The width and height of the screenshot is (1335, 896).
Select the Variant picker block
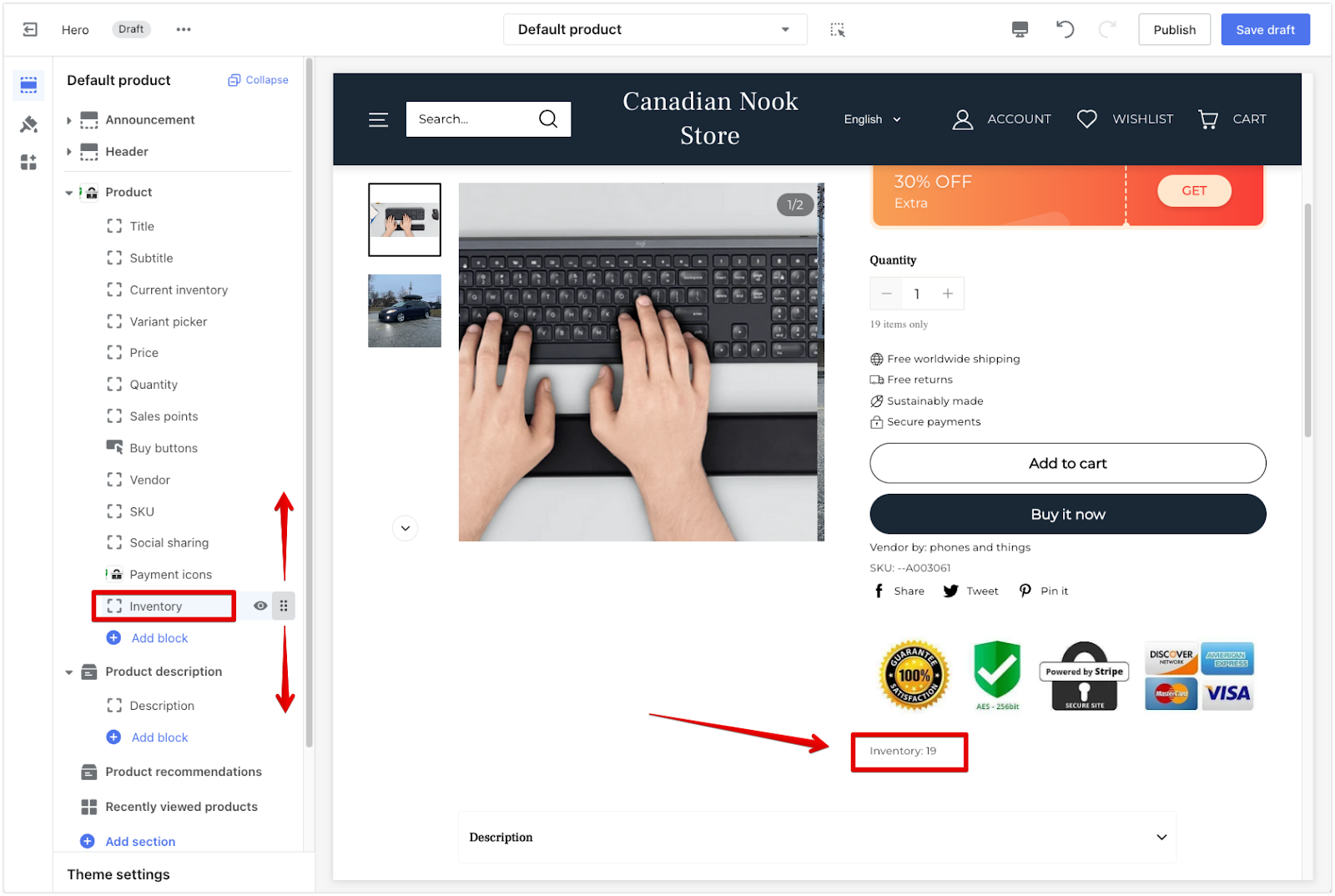(x=168, y=322)
